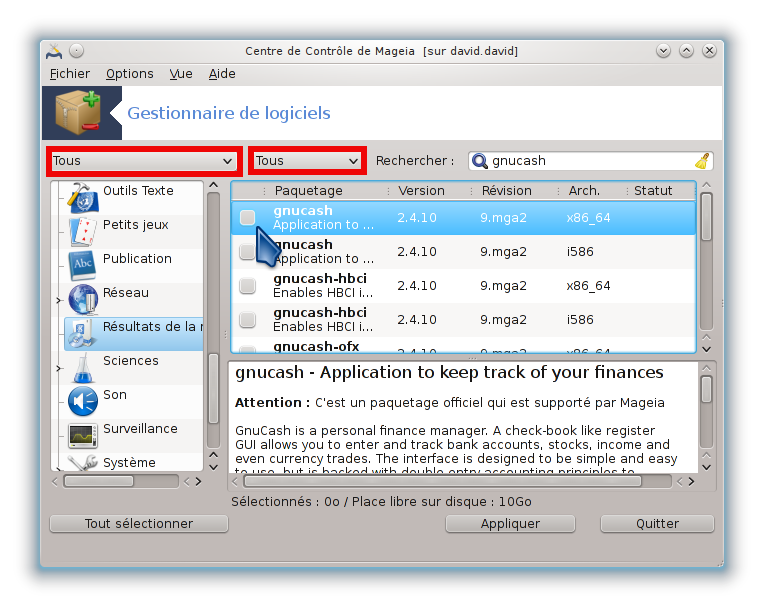Click the round pin button in title bar

click(x=76, y=51)
